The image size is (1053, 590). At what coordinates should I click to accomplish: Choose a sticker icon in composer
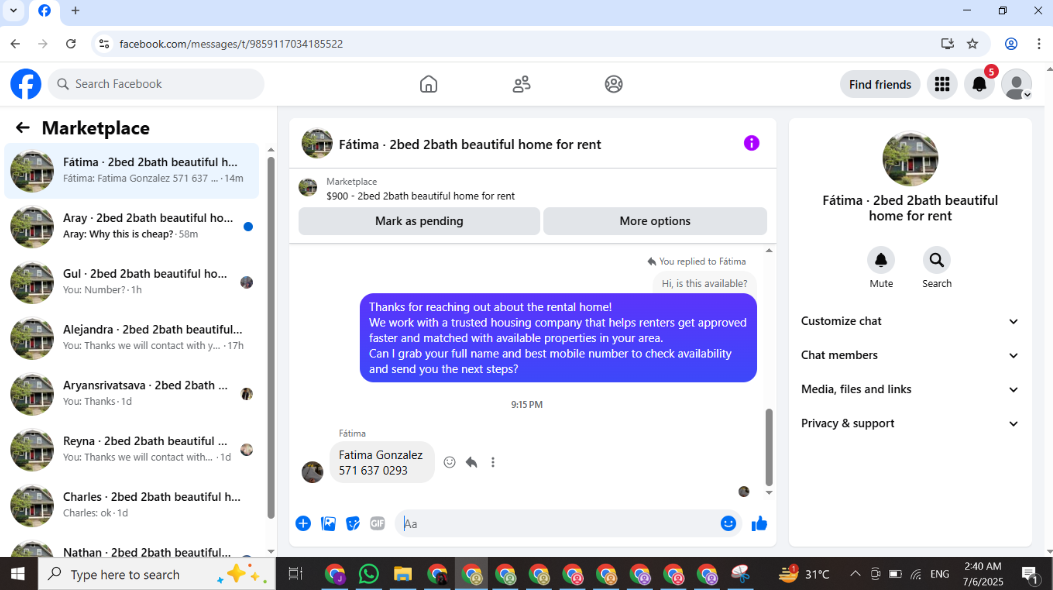(353, 524)
